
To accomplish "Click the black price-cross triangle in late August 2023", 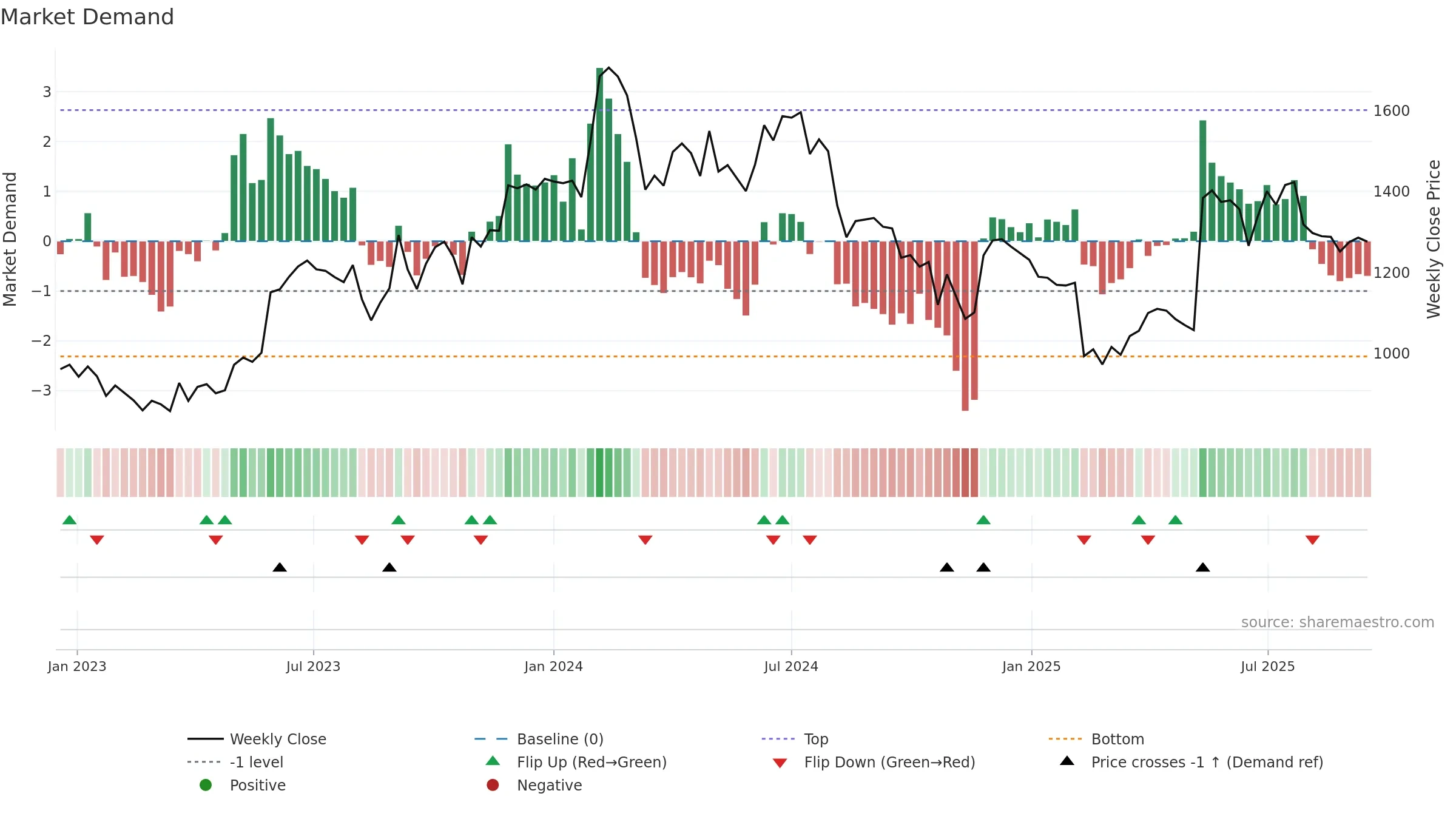I will click(x=389, y=567).
